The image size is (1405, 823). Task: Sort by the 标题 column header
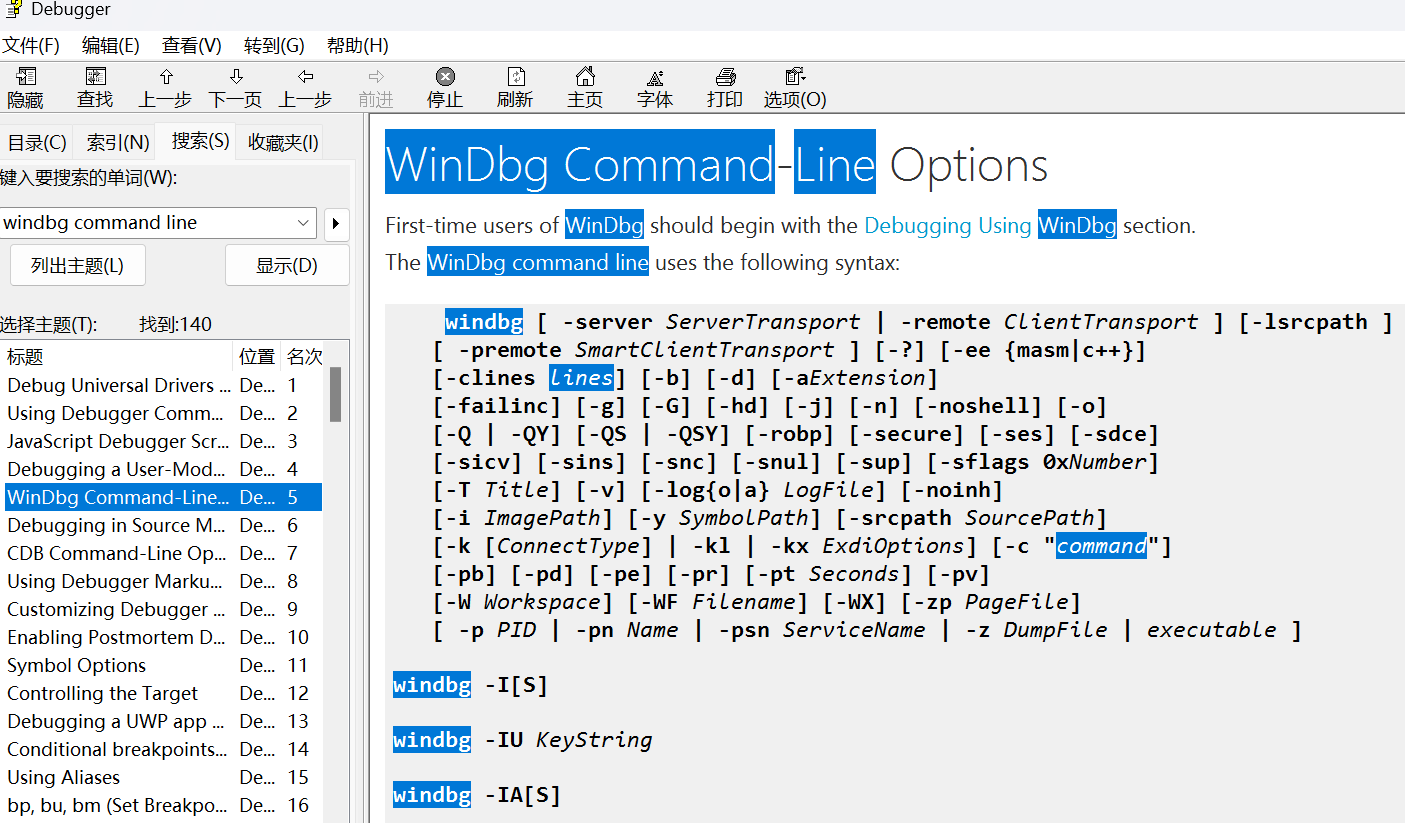118,357
